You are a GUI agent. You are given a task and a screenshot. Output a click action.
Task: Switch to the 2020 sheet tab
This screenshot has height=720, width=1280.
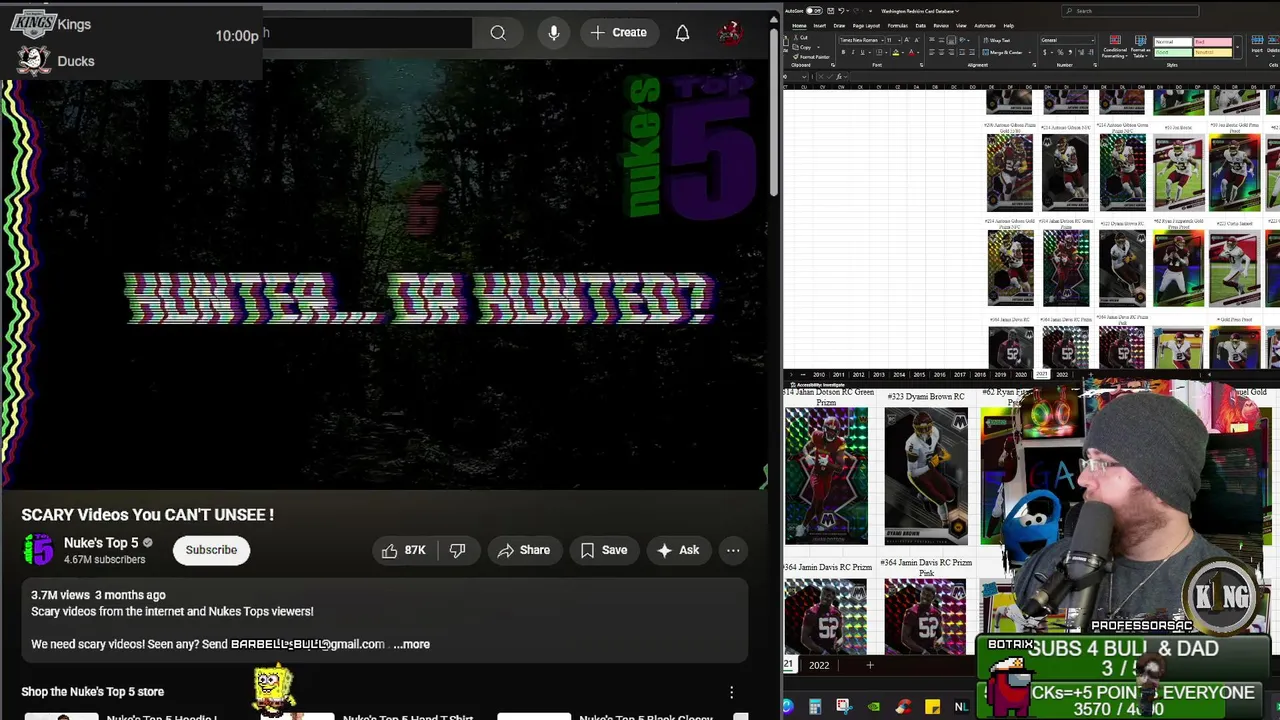[x=1021, y=375]
